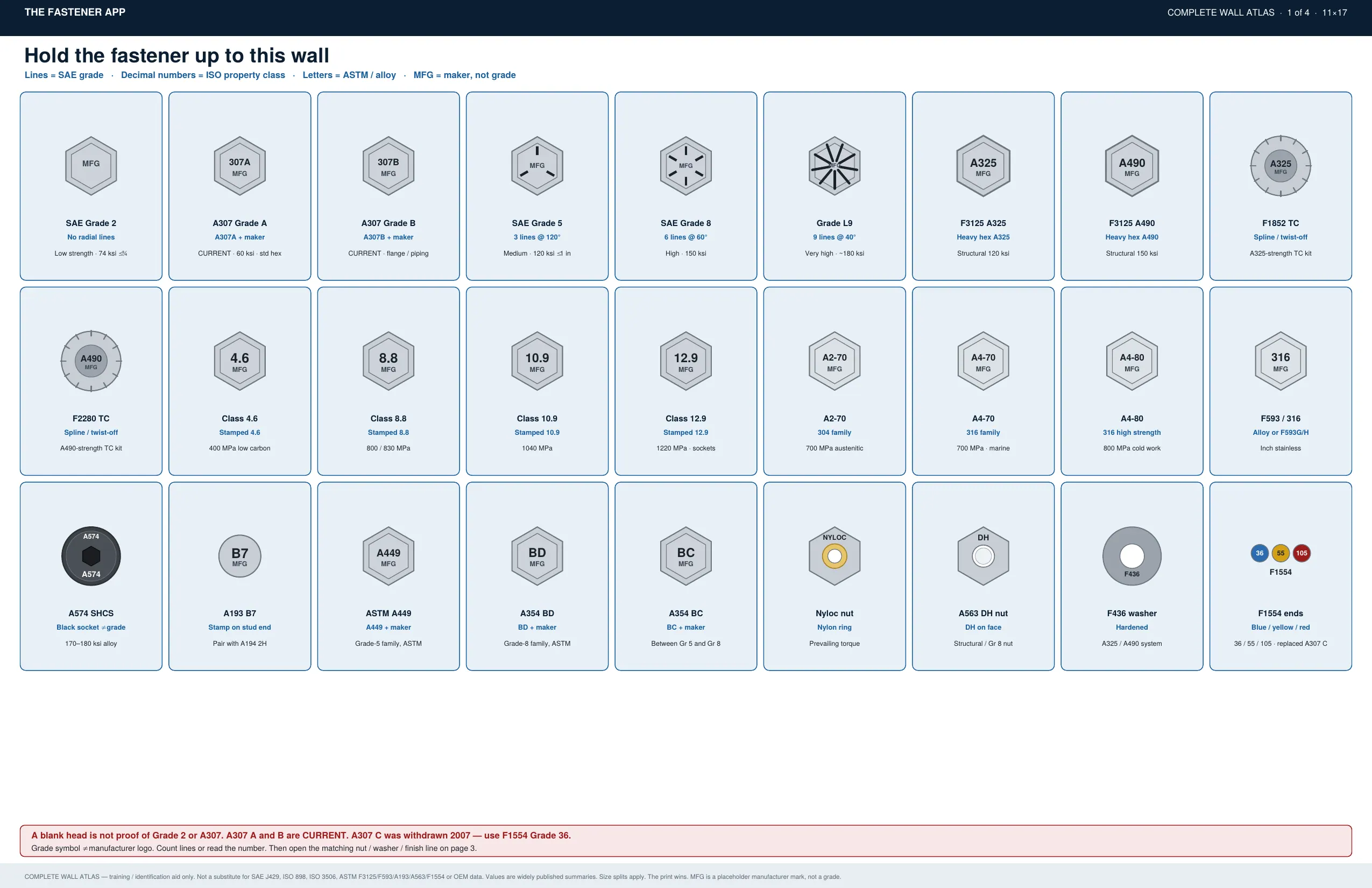This screenshot has height=888, width=1372.
Task: Click the round A325 spline TC head icon
Action: coord(1281,166)
